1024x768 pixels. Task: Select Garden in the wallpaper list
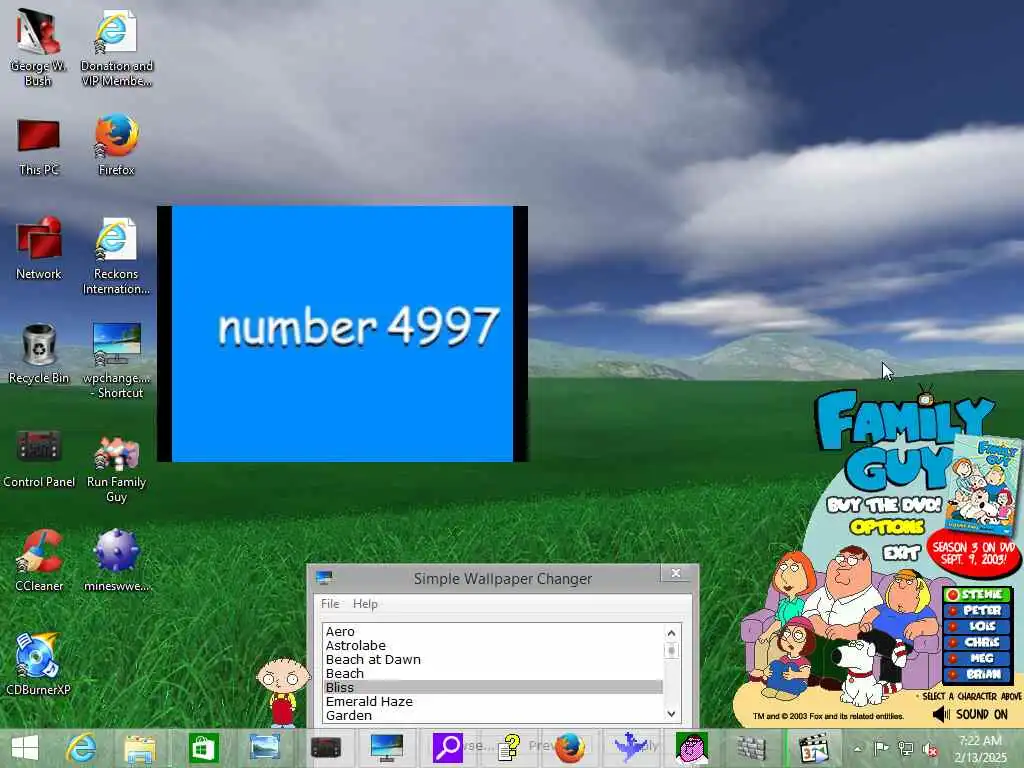click(x=493, y=715)
